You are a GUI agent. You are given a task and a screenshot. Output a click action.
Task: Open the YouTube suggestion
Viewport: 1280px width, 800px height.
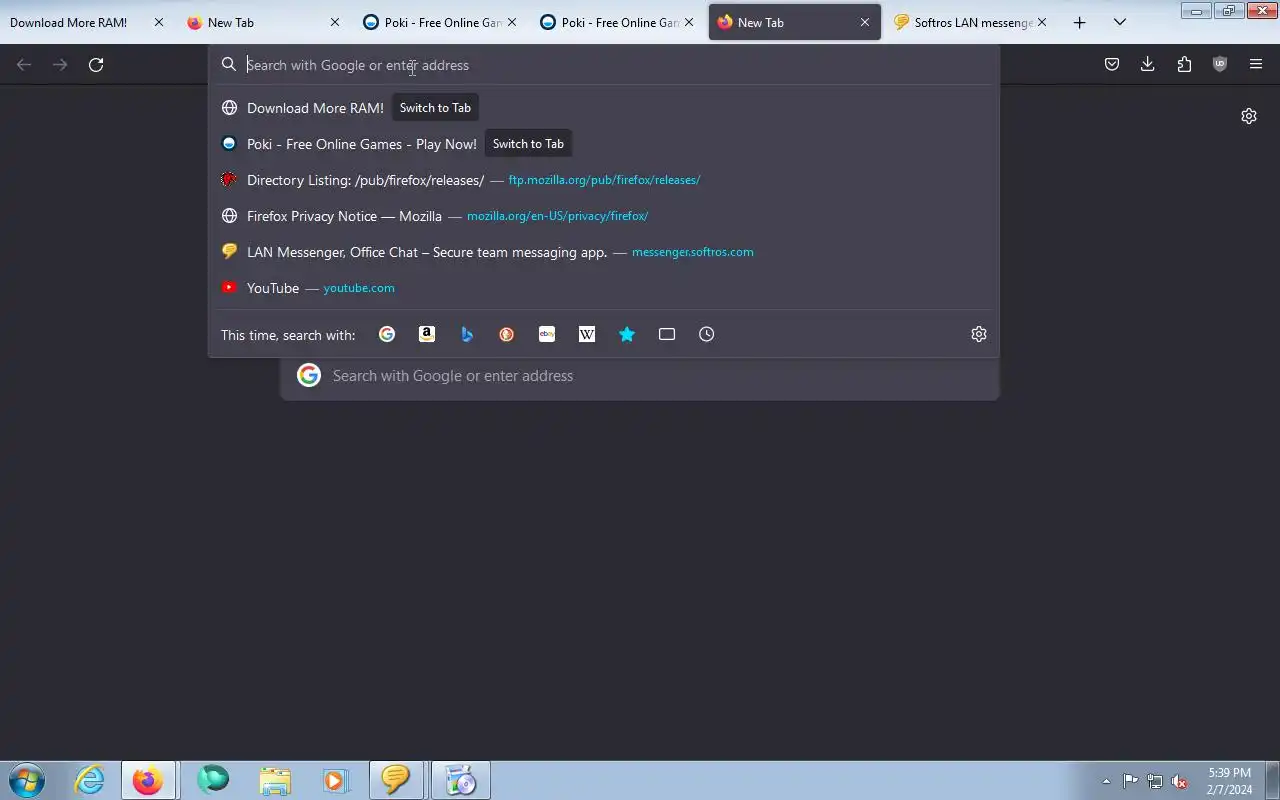(x=604, y=288)
